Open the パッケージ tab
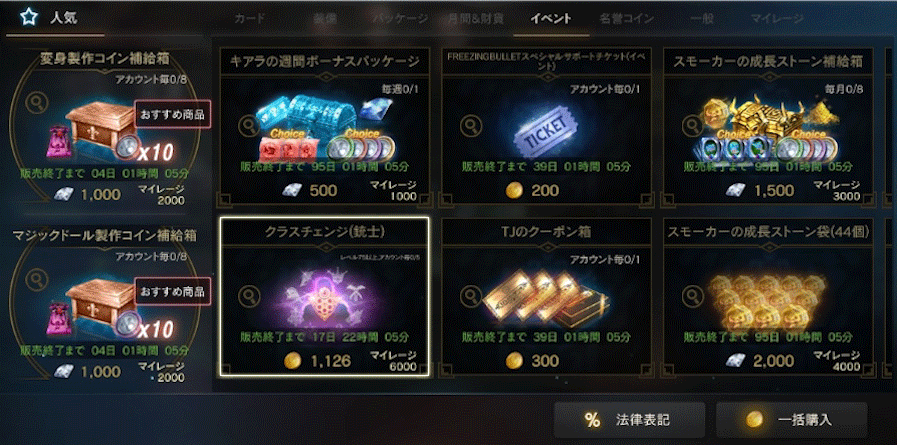This screenshot has width=897, height=445. tap(400, 18)
